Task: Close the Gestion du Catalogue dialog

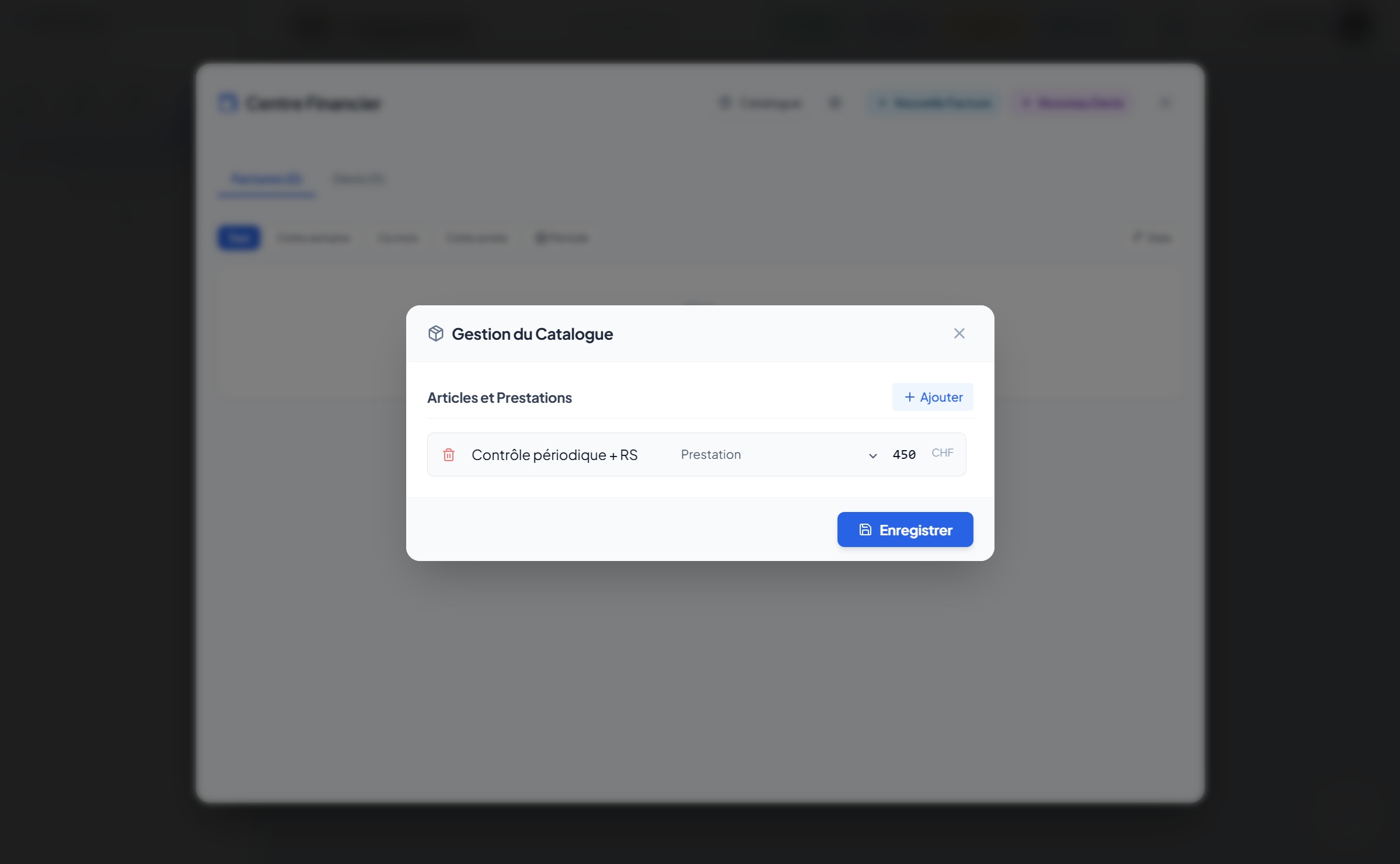Action: [x=959, y=333]
